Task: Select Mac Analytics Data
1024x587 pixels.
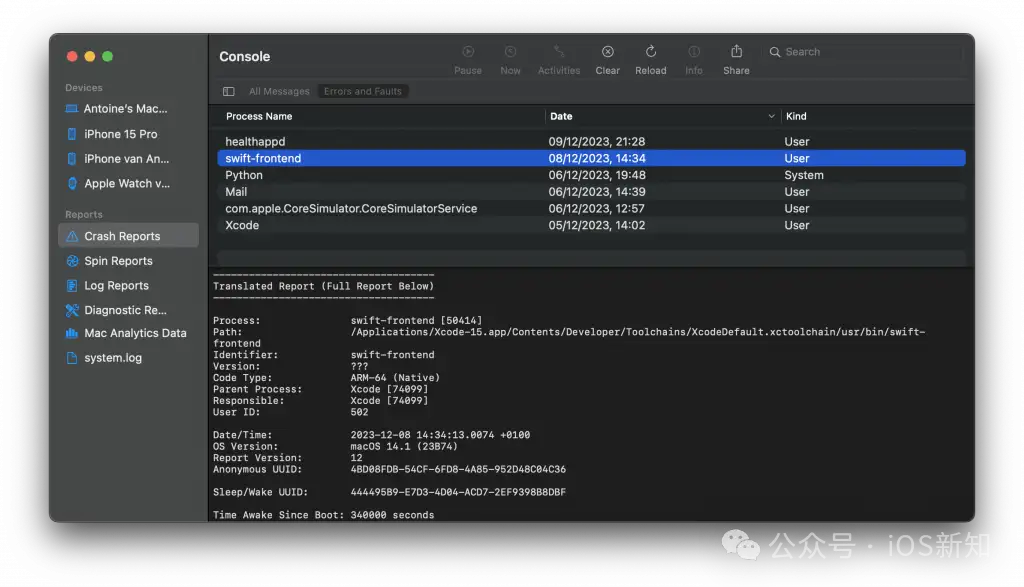Action: (x=129, y=333)
